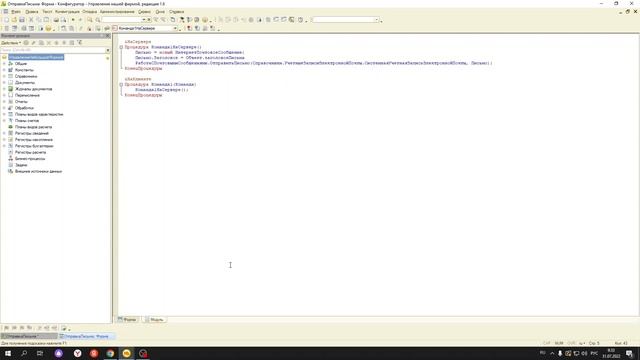The height and width of the screenshot is (360, 640).
Task: Open the procedure list dropdown КомандаНаСервере
Action: pos(175,29)
